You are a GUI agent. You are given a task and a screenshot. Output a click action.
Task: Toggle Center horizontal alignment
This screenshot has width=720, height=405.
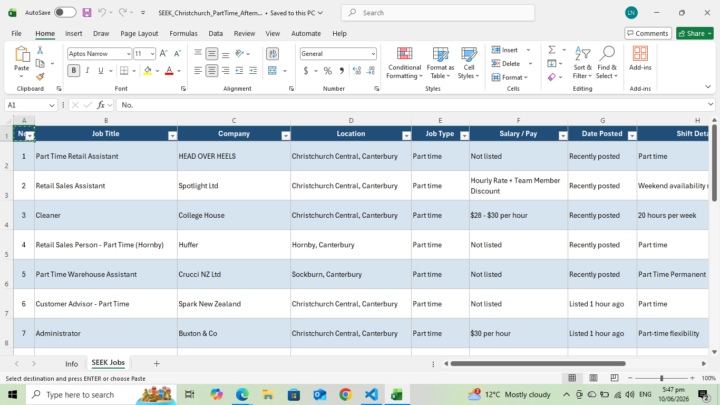[x=212, y=71]
